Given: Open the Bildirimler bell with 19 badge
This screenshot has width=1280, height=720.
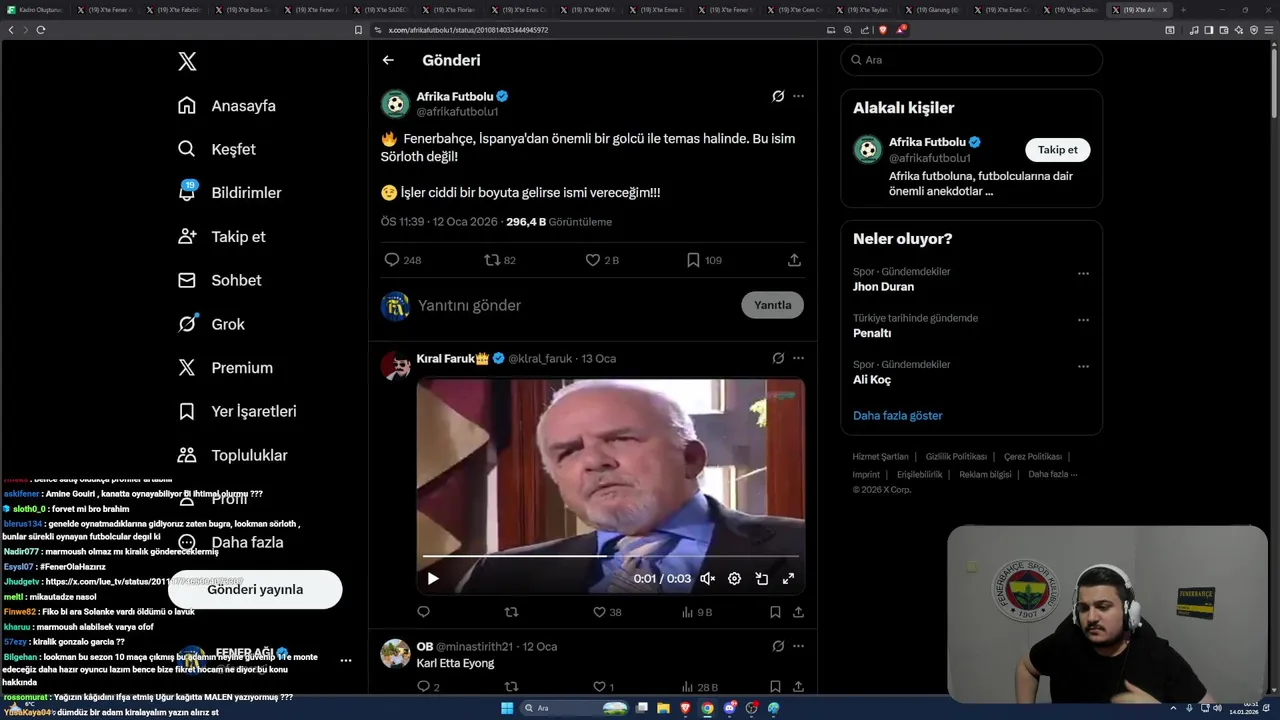Looking at the screenshot, I should pos(187,192).
